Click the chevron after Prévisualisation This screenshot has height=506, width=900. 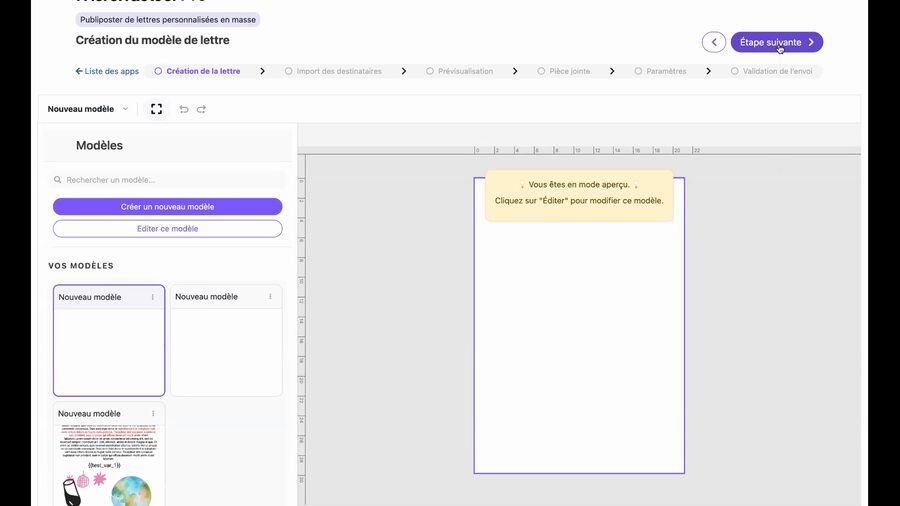tap(515, 71)
